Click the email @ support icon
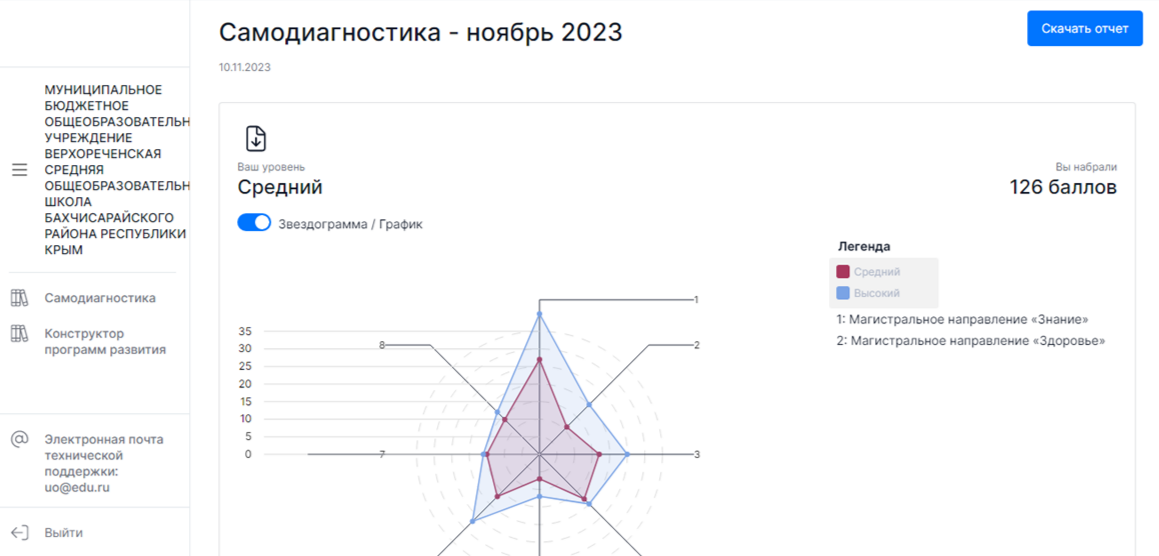The image size is (1159, 556). pos(19,439)
